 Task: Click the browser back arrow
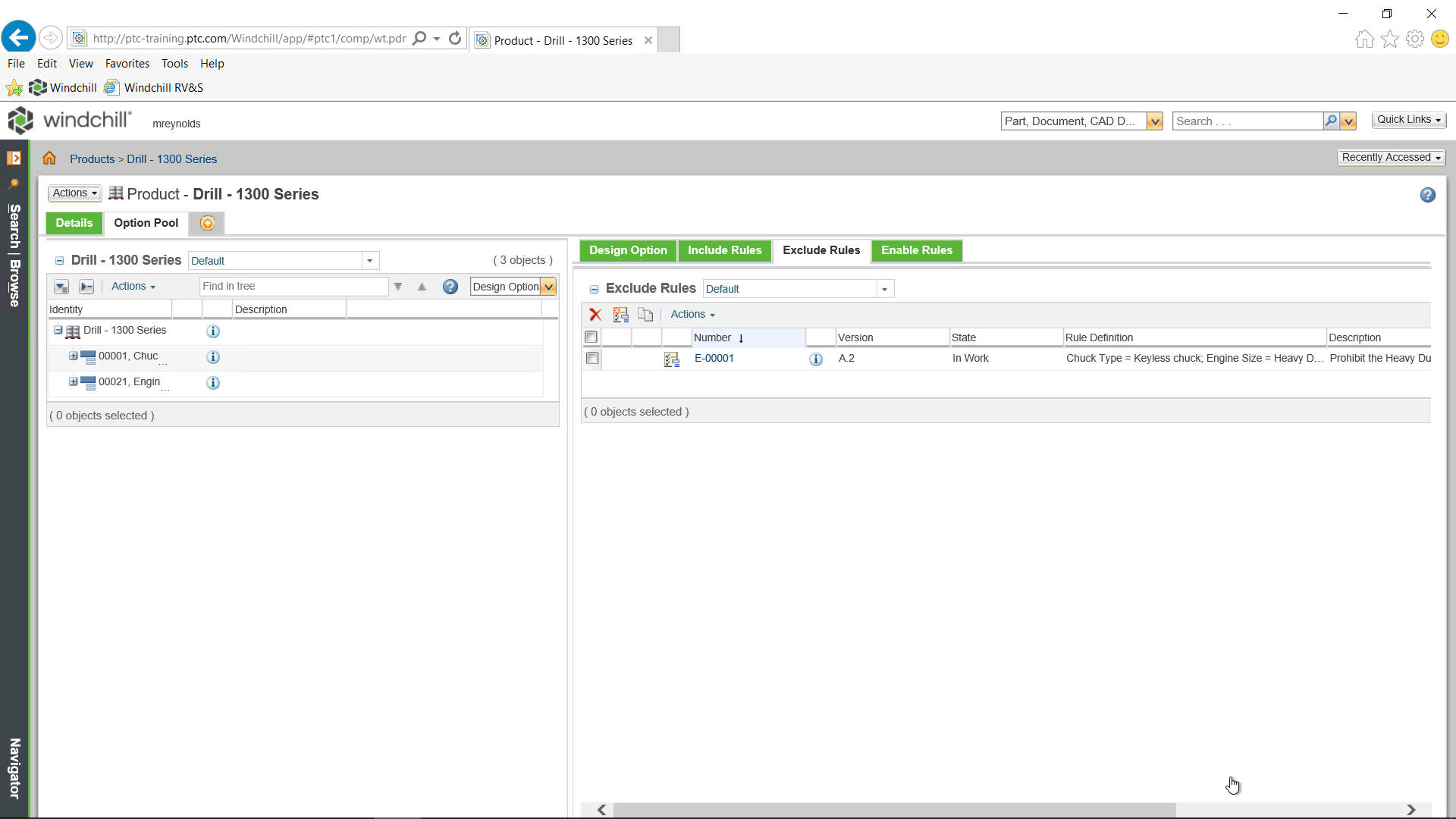pyautogui.click(x=19, y=37)
